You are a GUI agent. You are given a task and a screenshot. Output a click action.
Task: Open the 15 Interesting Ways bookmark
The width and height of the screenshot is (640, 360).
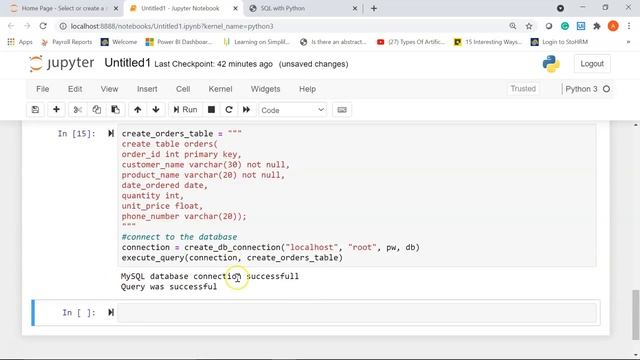coord(488,42)
